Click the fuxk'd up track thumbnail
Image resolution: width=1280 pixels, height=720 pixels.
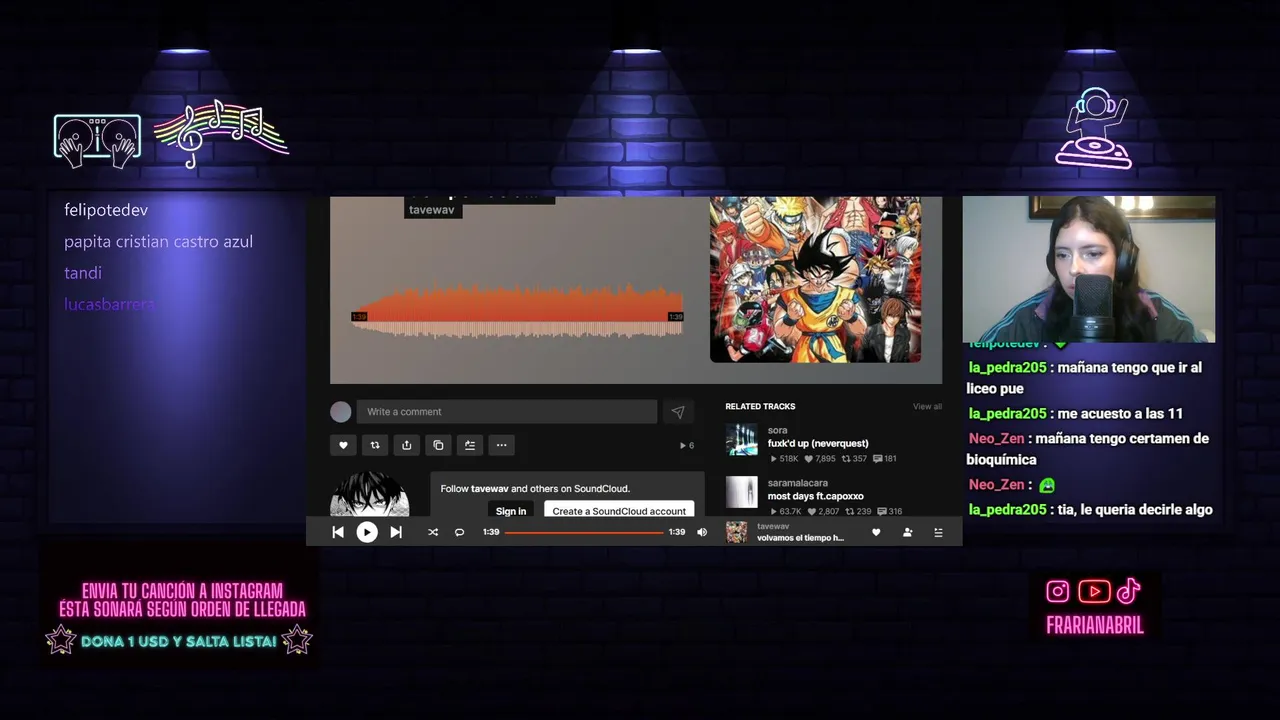point(742,440)
